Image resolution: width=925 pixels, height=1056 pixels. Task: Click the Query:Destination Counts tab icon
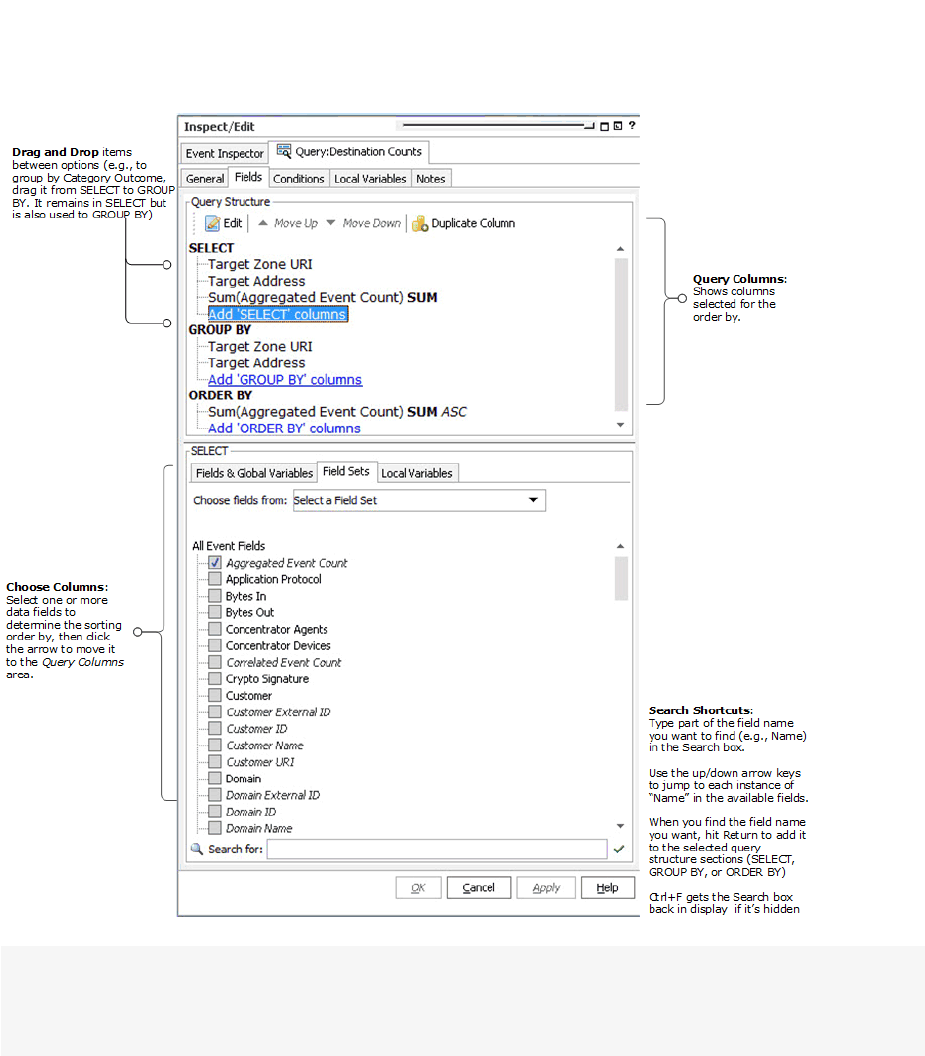click(284, 152)
